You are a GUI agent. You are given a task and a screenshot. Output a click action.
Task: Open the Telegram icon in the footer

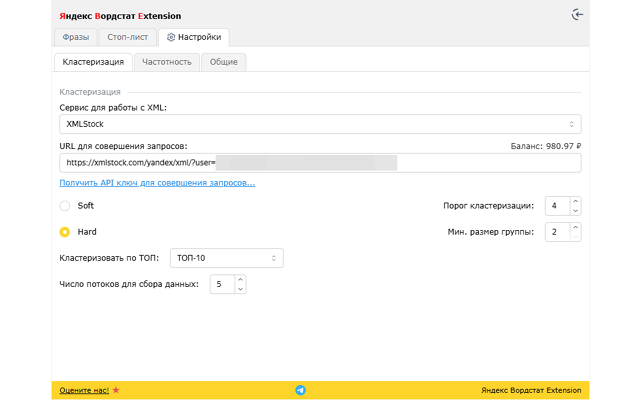pyautogui.click(x=300, y=390)
